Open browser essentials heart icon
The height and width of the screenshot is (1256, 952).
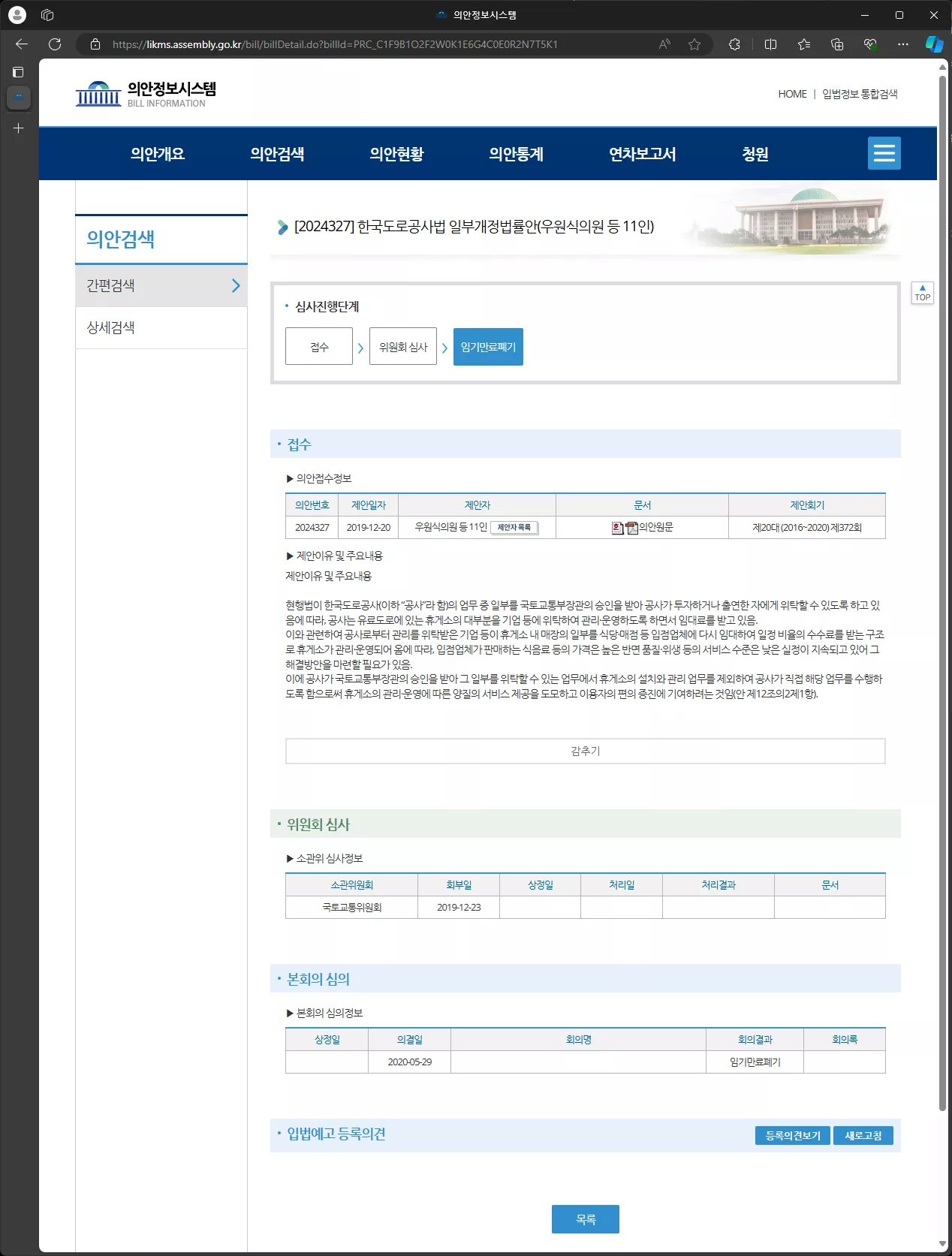pos(870,44)
